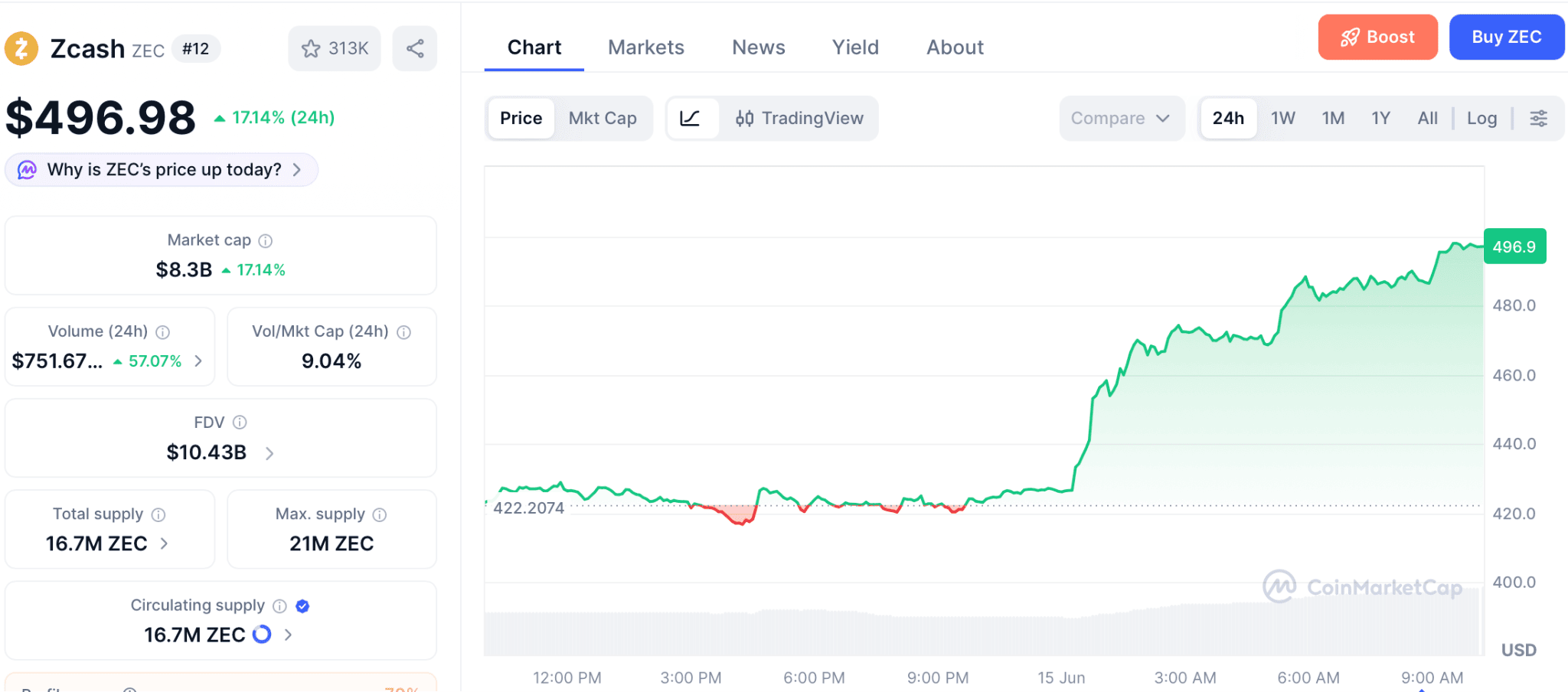1568x692 pixels.
Task: Click the verified circulating supply badge
Action: click(302, 606)
